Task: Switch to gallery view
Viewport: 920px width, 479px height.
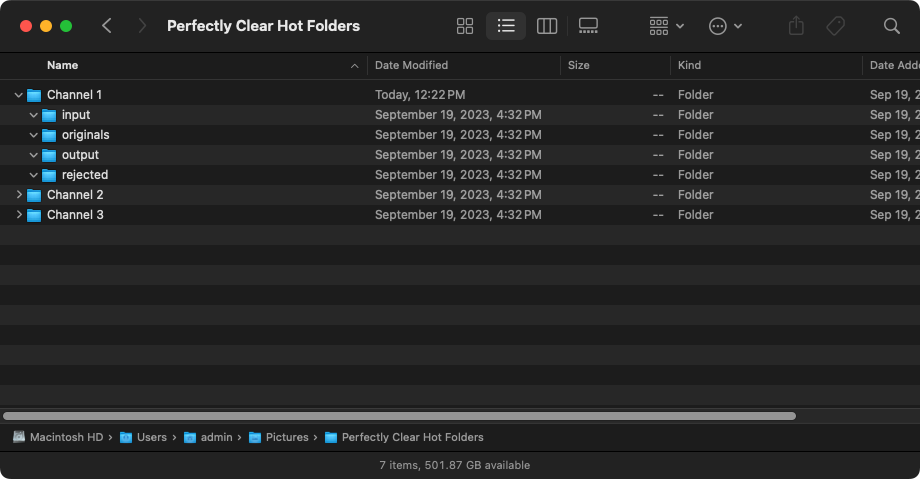Action: [x=588, y=26]
